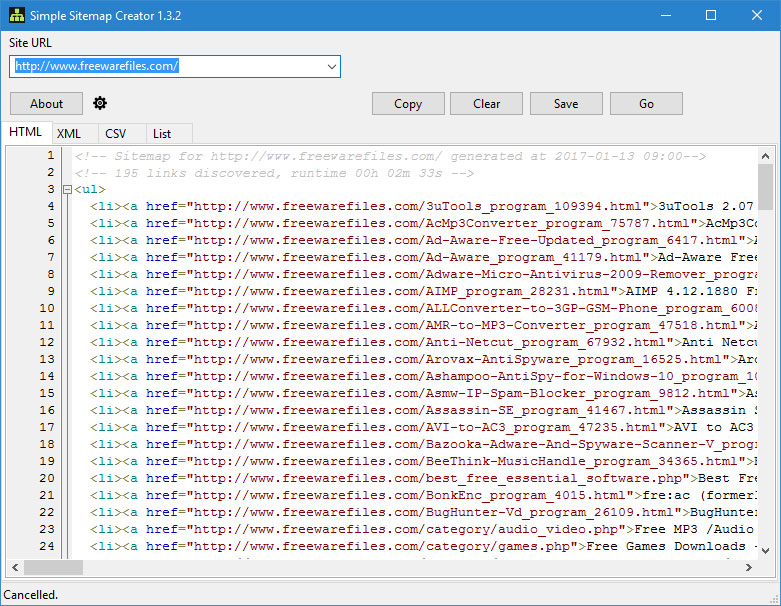Click the horizontal scrollbar right arrow
Image resolution: width=781 pixels, height=606 pixels.
[749, 567]
